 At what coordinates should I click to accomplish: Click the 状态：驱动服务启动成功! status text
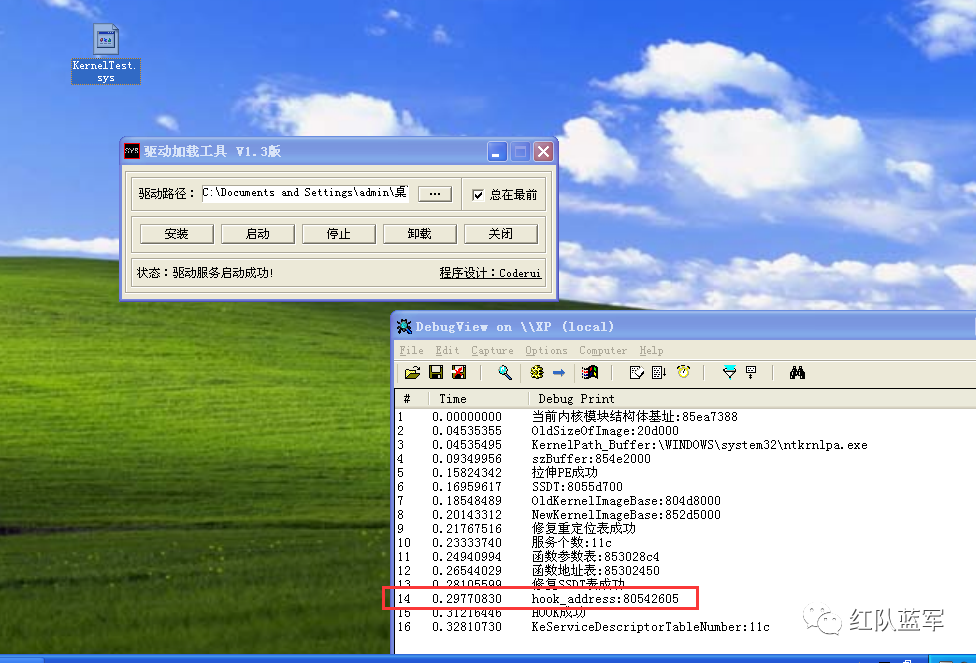[x=205, y=273]
